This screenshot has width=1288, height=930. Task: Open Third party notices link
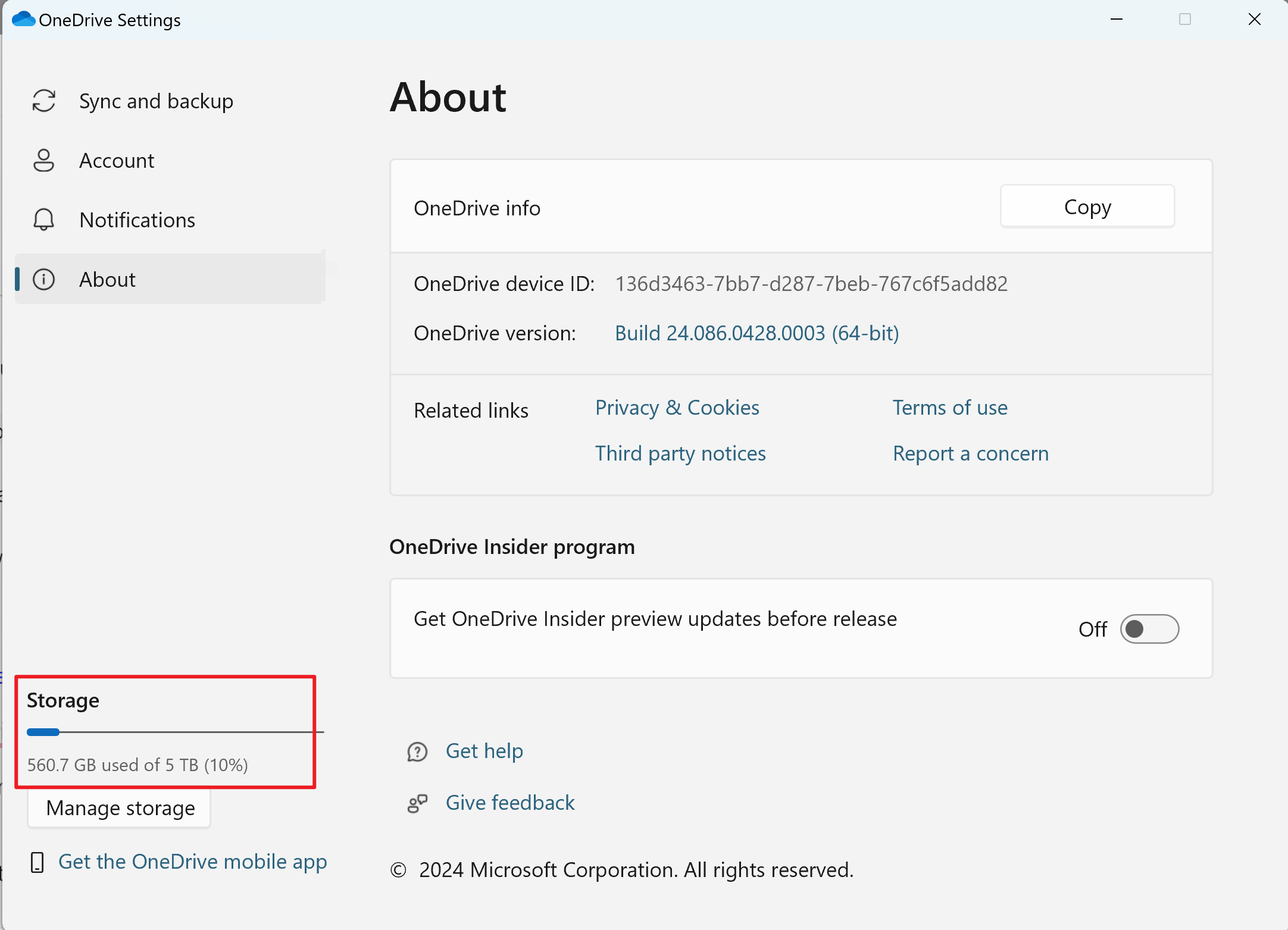pyautogui.click(x=680, y=453)
